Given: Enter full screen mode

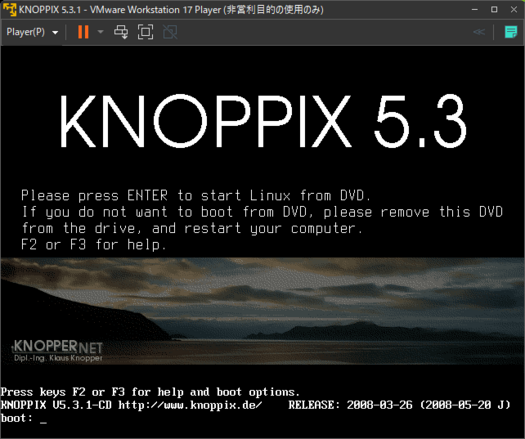Looking at the screenshot, I should click(146, 32).
